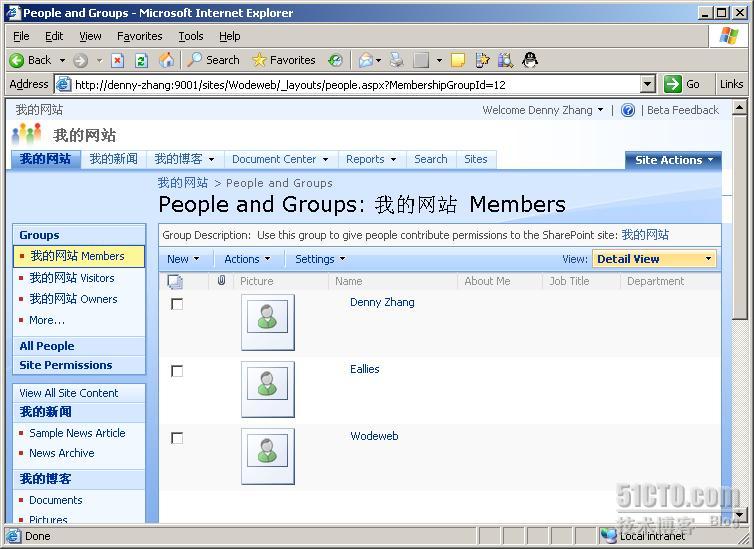Switch to the Sites tab

[476, 159]
